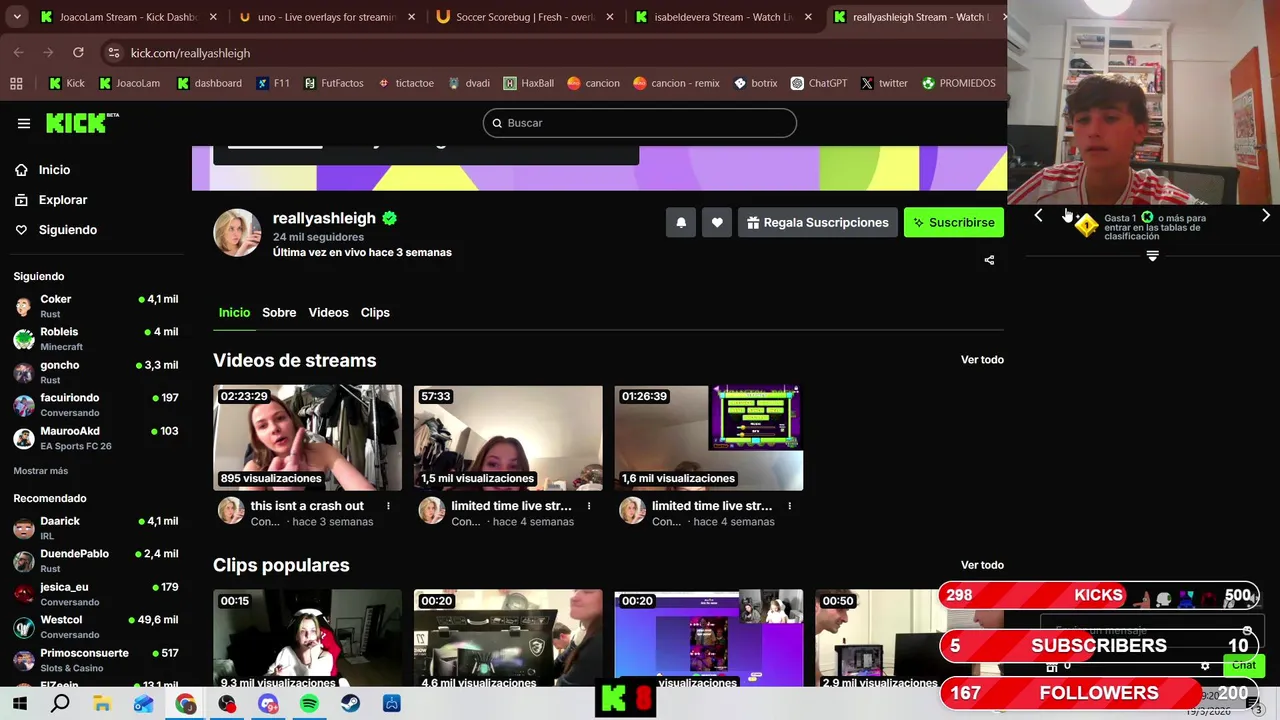
Task: Select the Sobre channel tab
Action: tap(279, 312)
